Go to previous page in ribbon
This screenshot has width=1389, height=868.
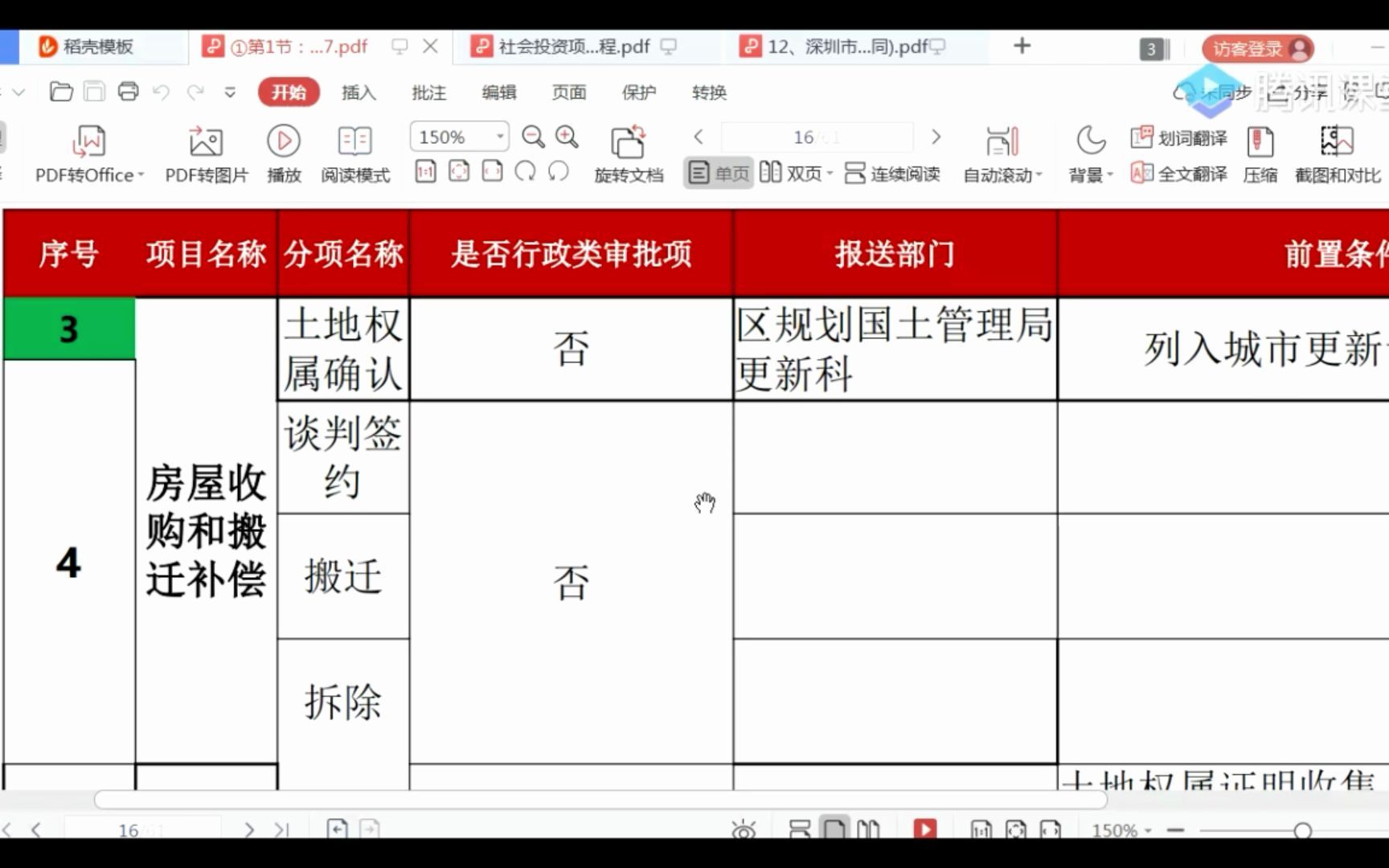tap(699, 137)
